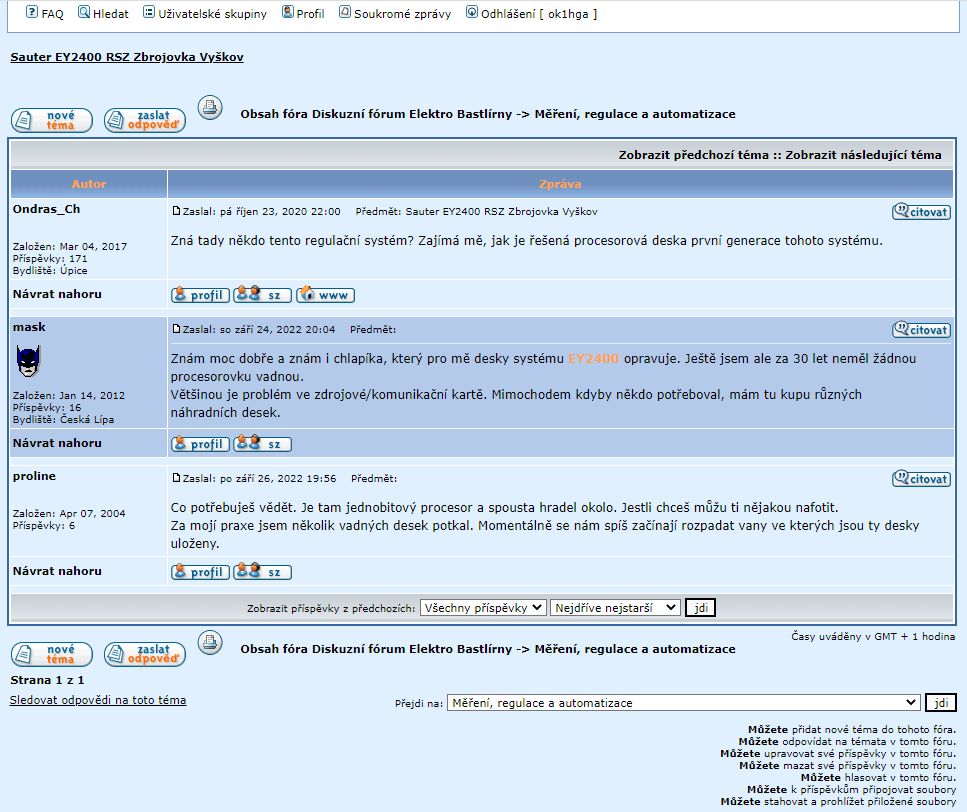Send private message to mask
This screenshot has width=967, height=812.
click(262, 444)
